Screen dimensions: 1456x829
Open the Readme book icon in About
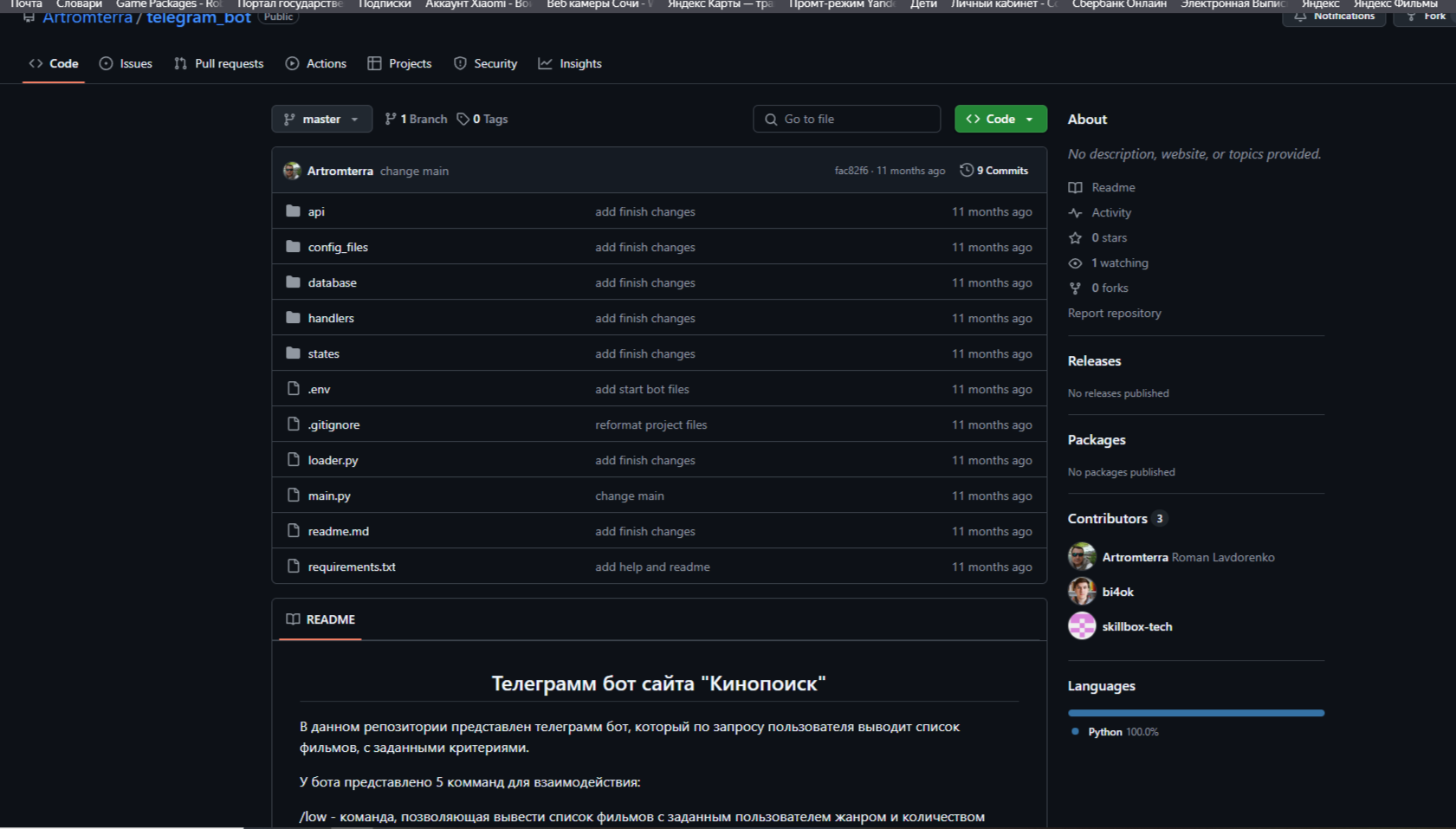click(1075, 187)
